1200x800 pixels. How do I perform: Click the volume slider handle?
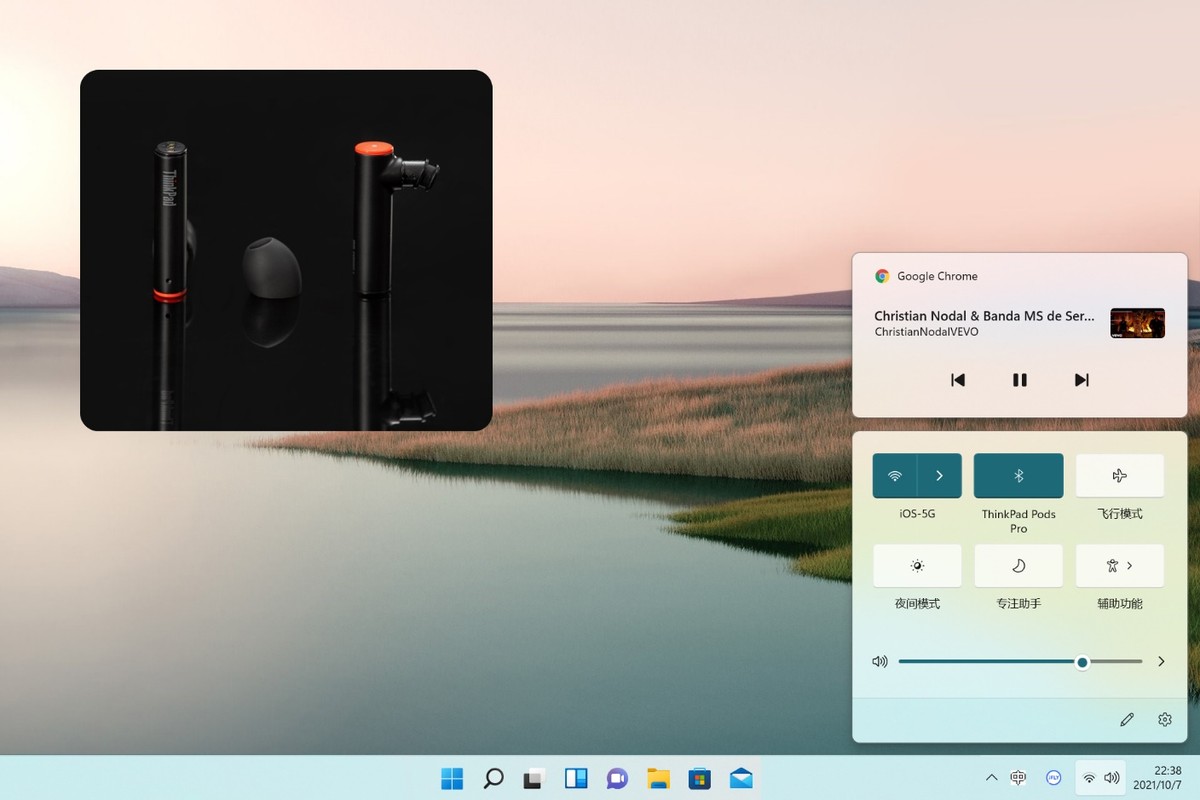click(x=1082, y=662)
